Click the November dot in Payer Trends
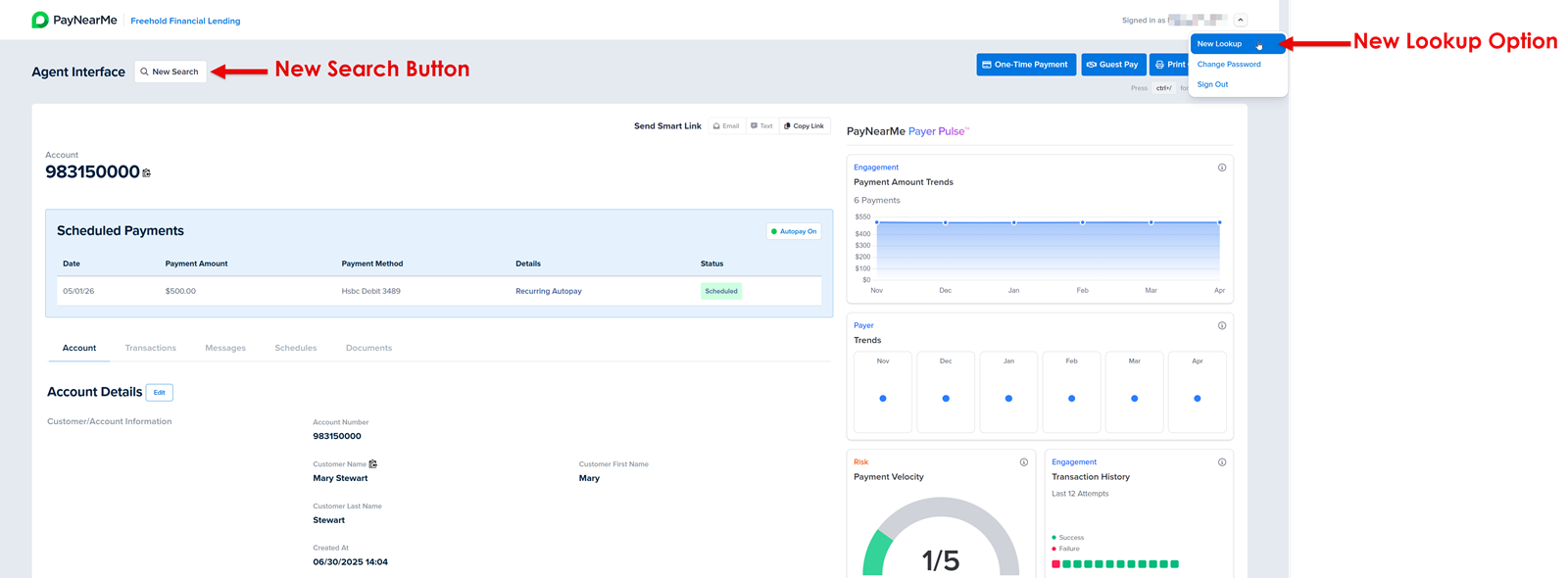This screenshot has height=578, width=1568. click(883, 399)
